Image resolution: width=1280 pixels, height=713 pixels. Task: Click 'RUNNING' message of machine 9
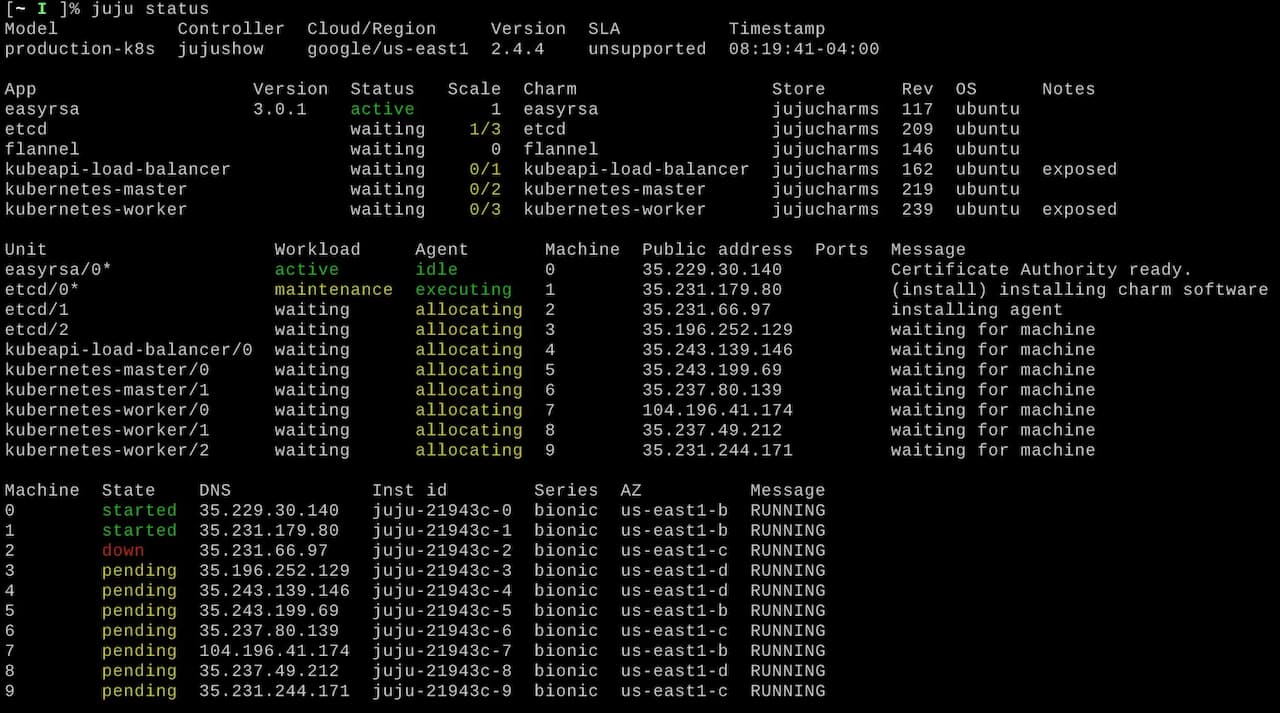pos(788,691)
